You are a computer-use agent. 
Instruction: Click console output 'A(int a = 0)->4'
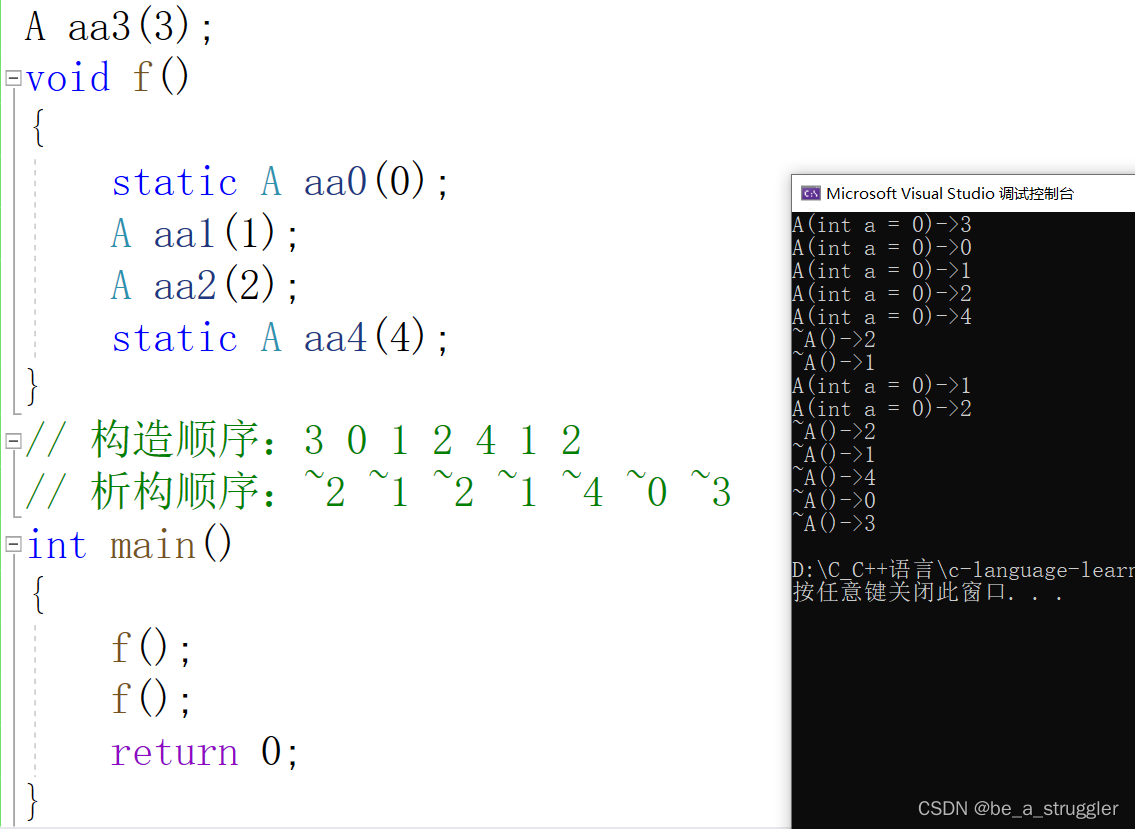tap(882, 317)
